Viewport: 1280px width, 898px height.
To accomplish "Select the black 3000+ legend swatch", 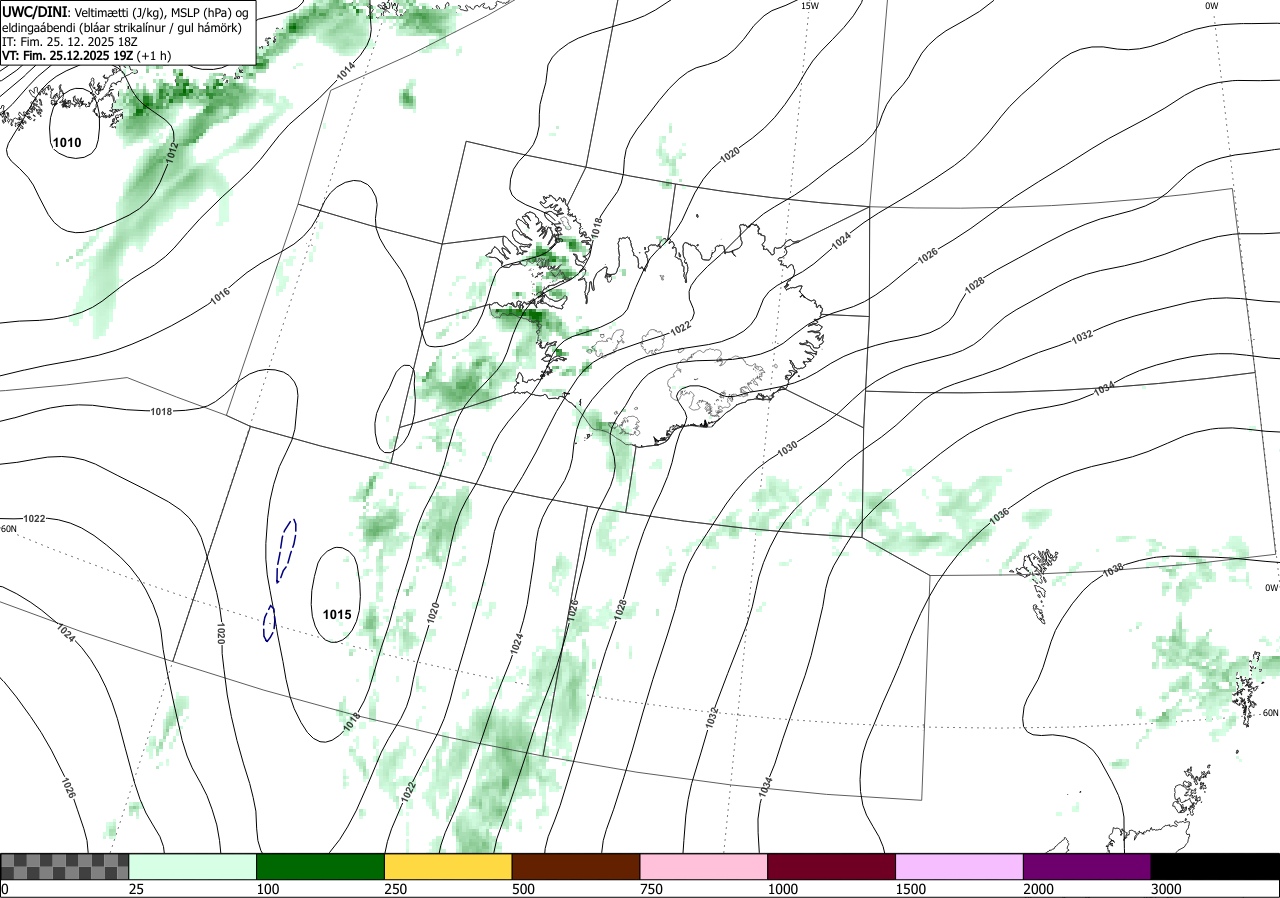I will [x=1215, y=866].
